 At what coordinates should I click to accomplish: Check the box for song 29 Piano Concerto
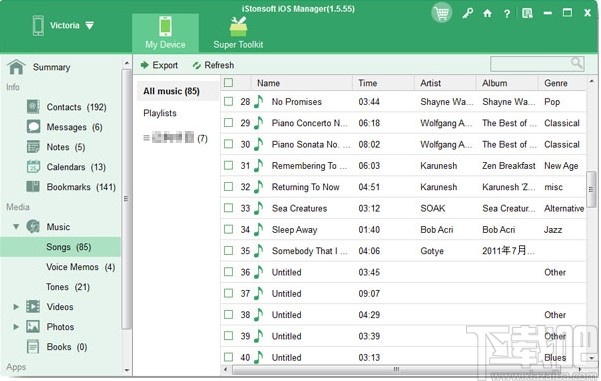228,123
